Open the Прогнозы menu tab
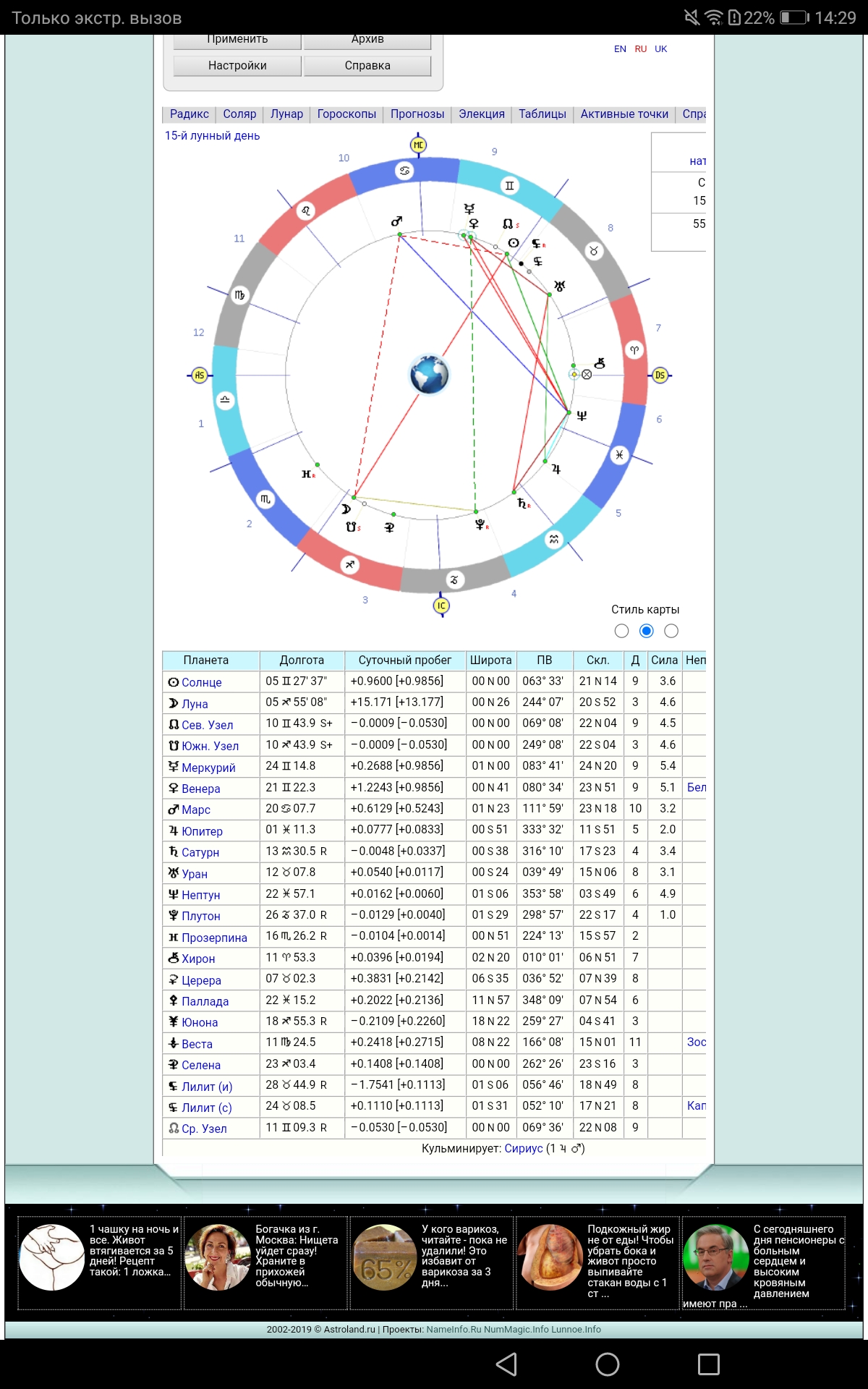The width and height of the screenshot is (868, 1389). pyautogui.click(x=417, y=114)
